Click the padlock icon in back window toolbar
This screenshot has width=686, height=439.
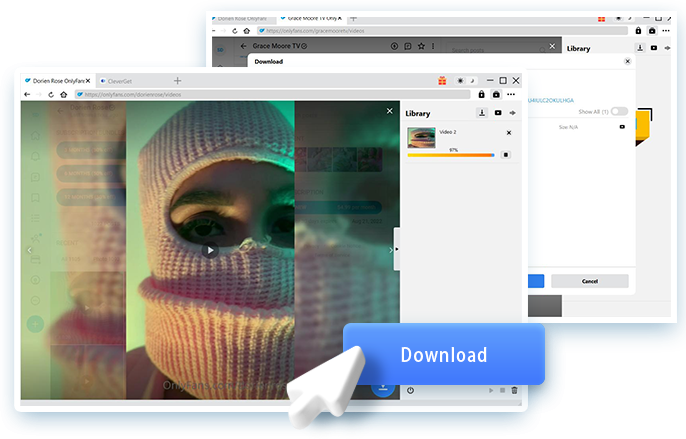[x=638, y=31]
